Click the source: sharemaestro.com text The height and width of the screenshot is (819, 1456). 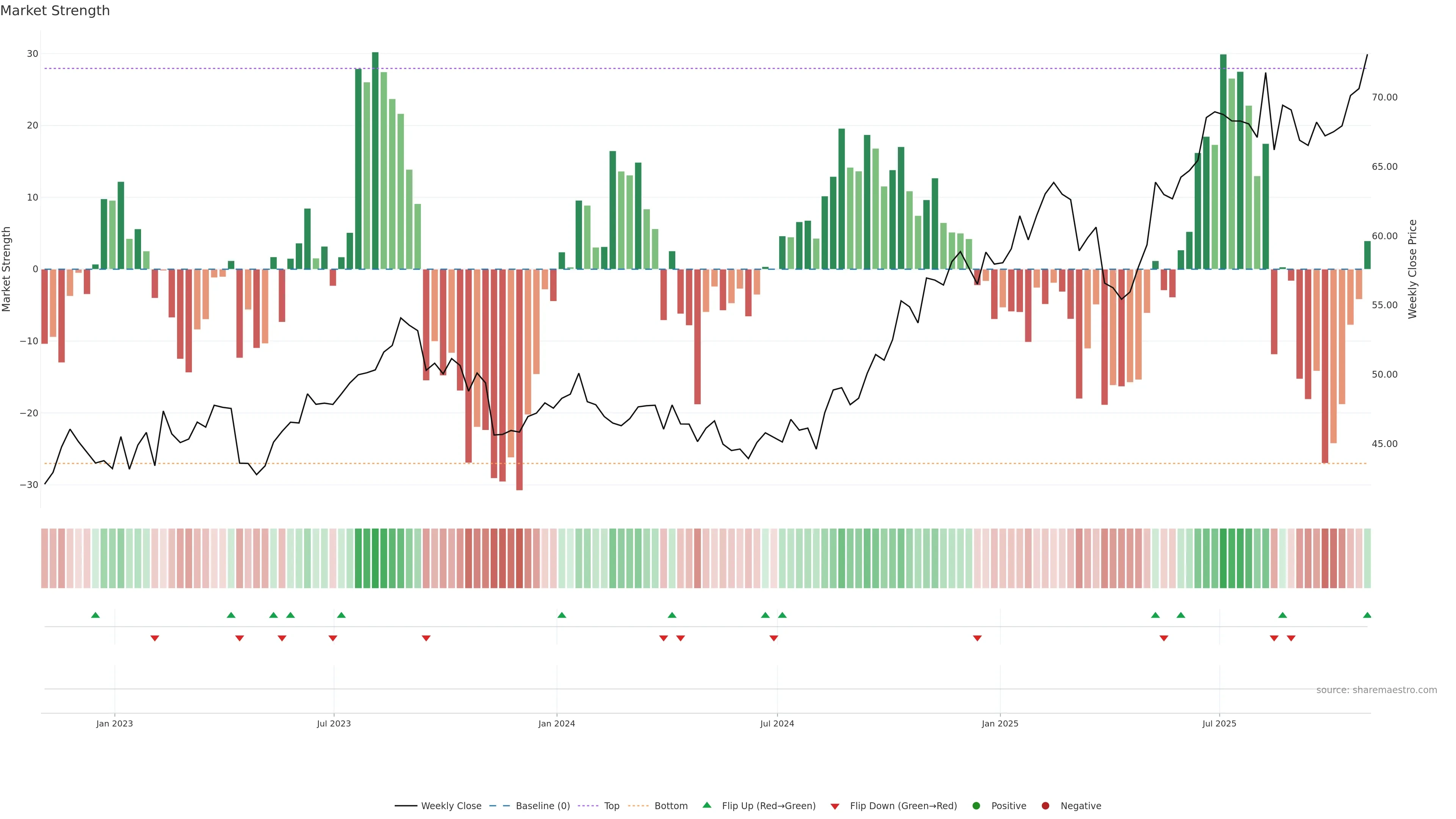click(1376, 690)
